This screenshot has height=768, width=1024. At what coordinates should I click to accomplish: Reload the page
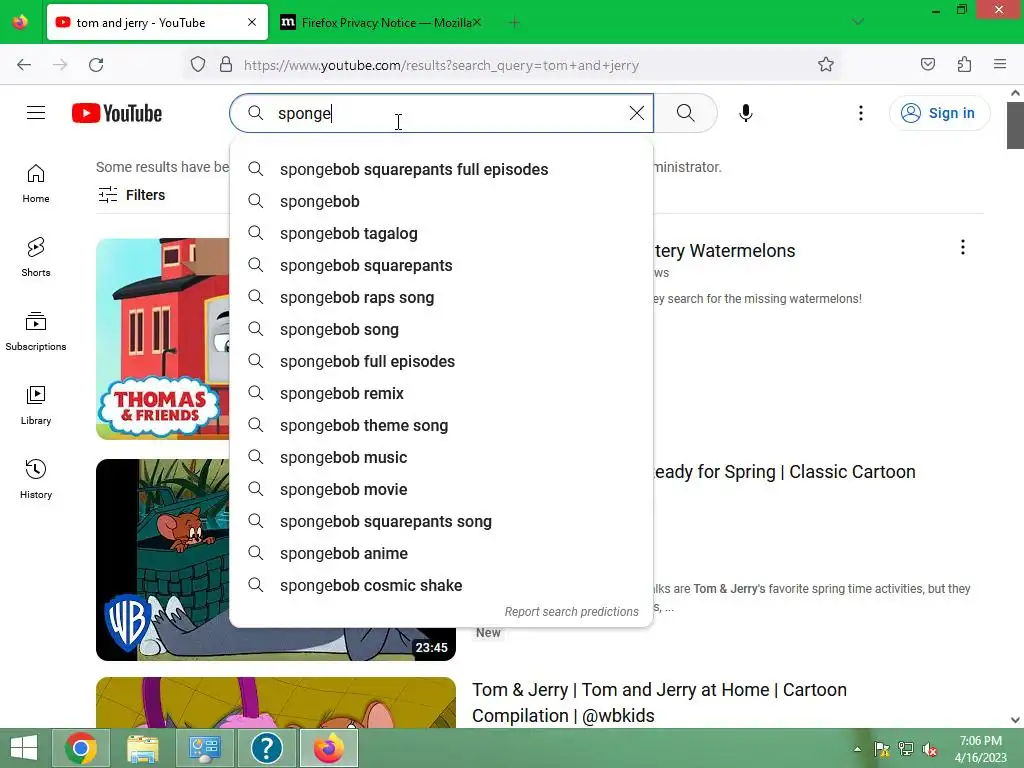[x=96, y=65]
